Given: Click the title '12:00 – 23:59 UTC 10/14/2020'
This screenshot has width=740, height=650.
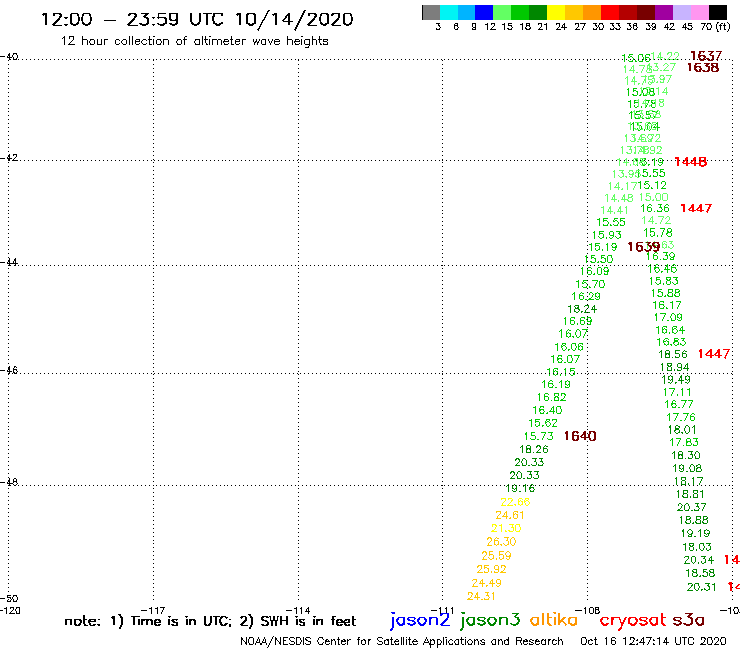Looking at the screenshot, I should point(197,19).
